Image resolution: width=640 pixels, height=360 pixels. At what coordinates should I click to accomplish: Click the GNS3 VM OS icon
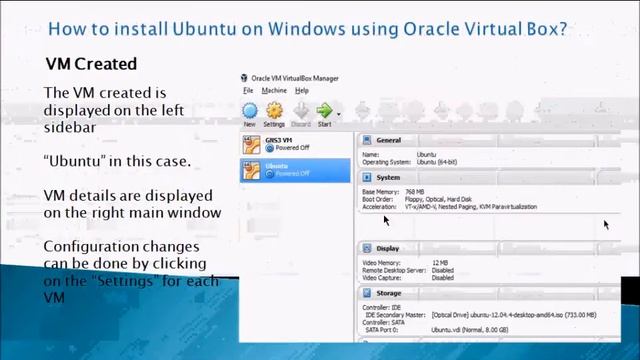tap(251, 145)
